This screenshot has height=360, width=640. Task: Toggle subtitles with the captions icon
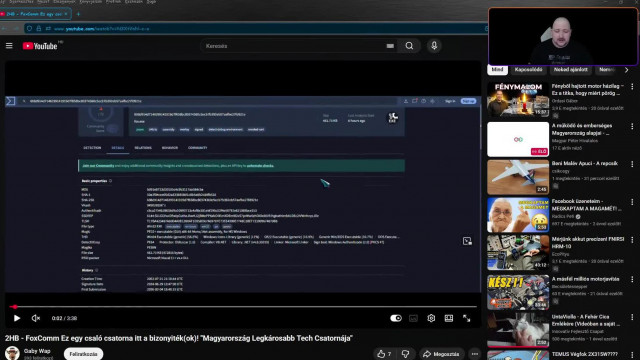pyautogui.click(x=413, y=318)
